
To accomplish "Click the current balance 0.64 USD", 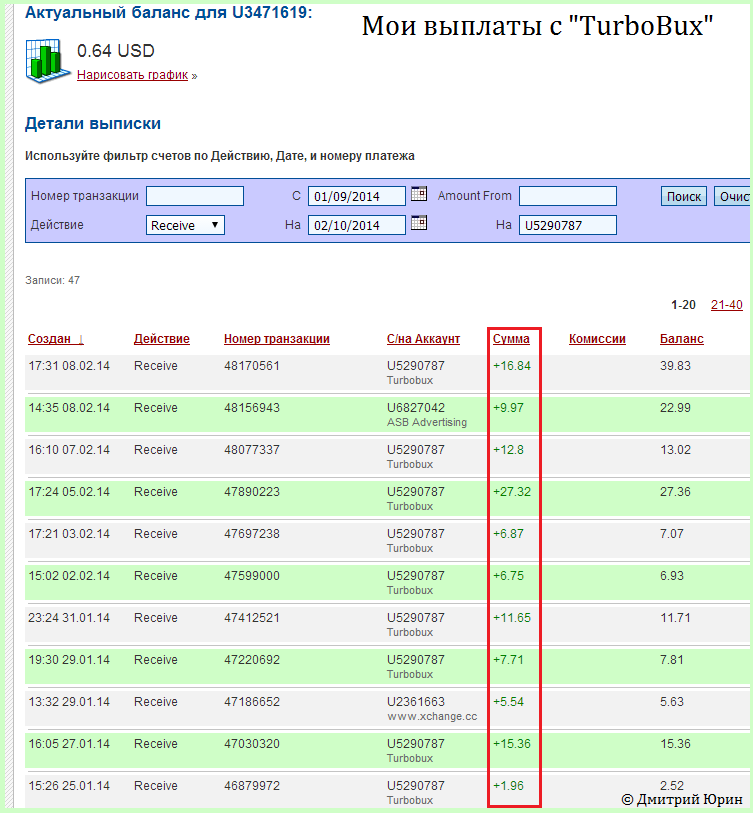I will point(116,51).
